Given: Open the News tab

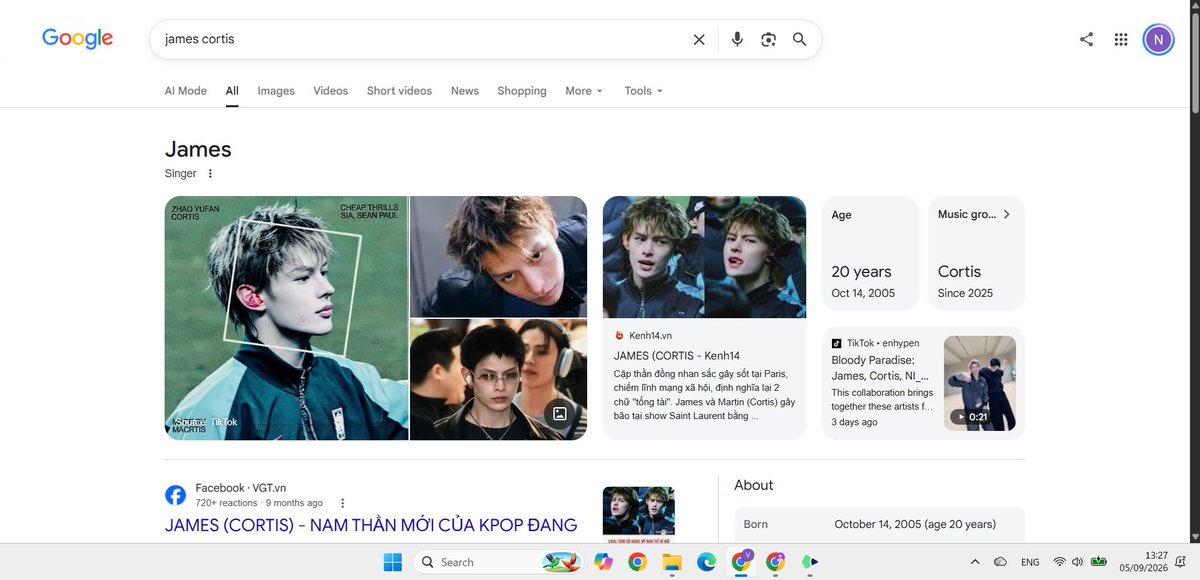Looking at the screenshot, I should 465,91.
